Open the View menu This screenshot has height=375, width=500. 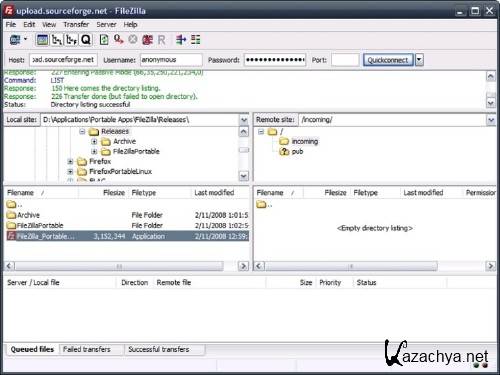[49, 25]
